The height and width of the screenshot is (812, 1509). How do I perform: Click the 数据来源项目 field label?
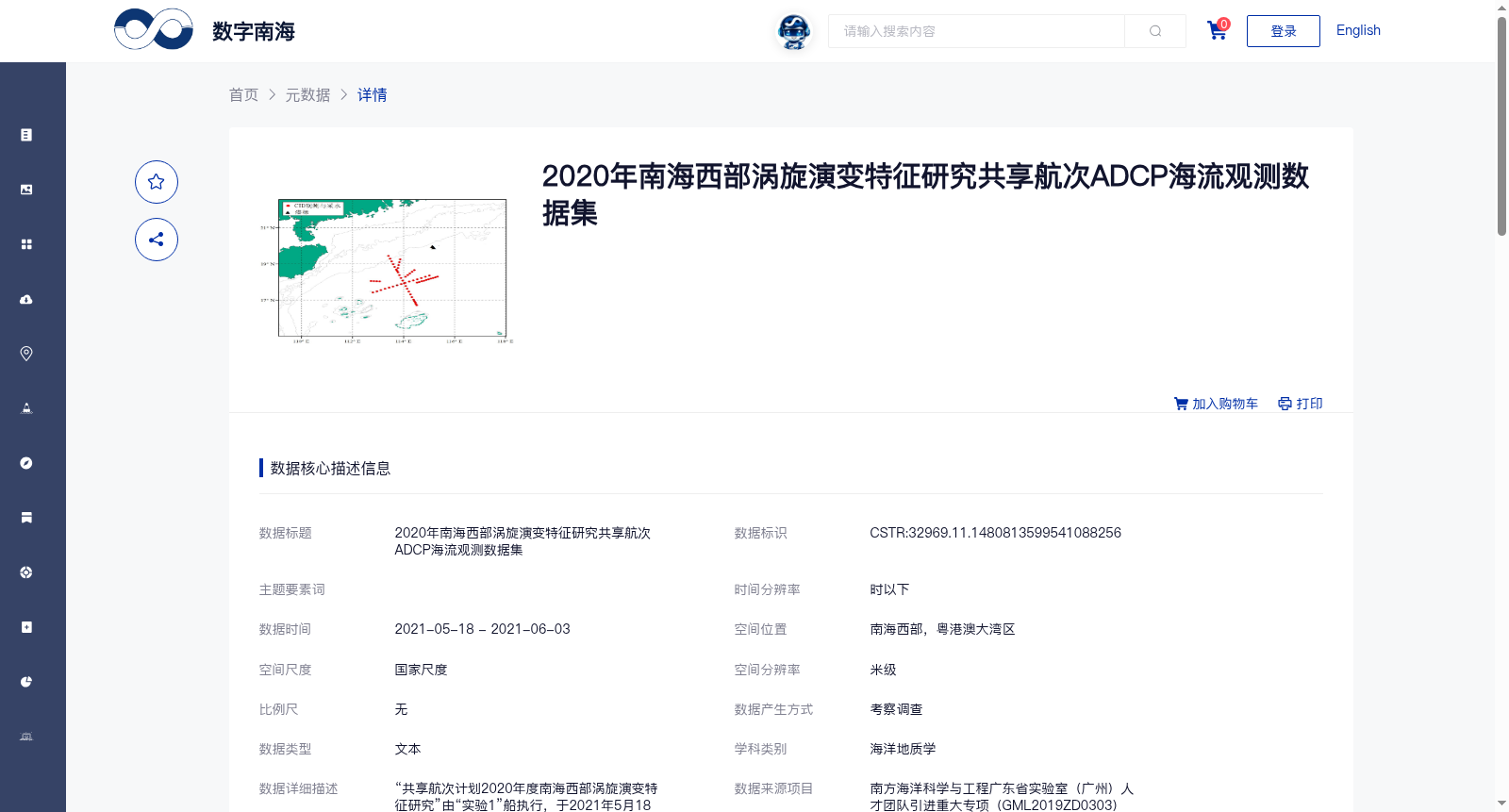click(x=774, y=788)
